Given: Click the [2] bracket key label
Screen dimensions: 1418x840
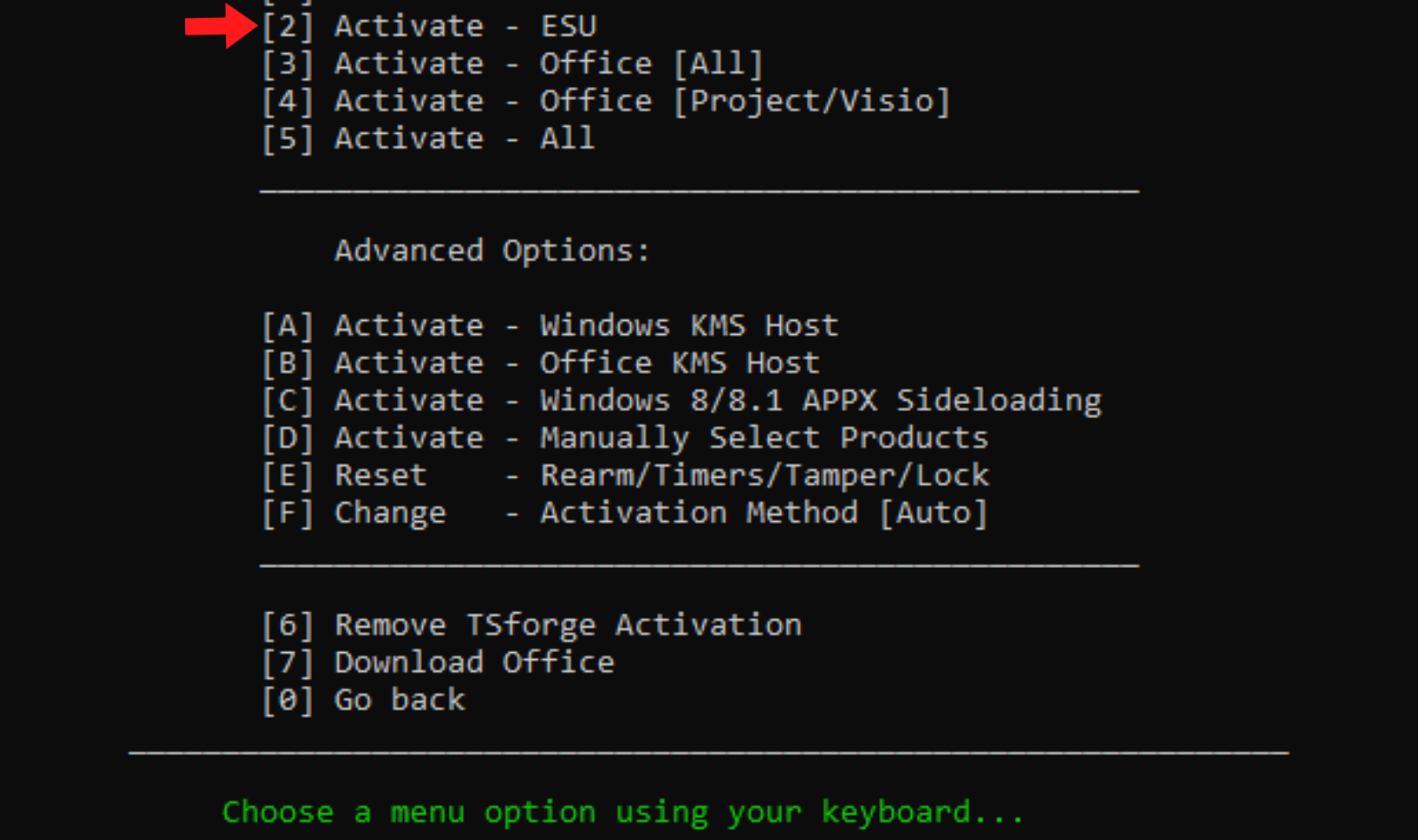Looking at the screenshot, I should click(x=287, y=27).
